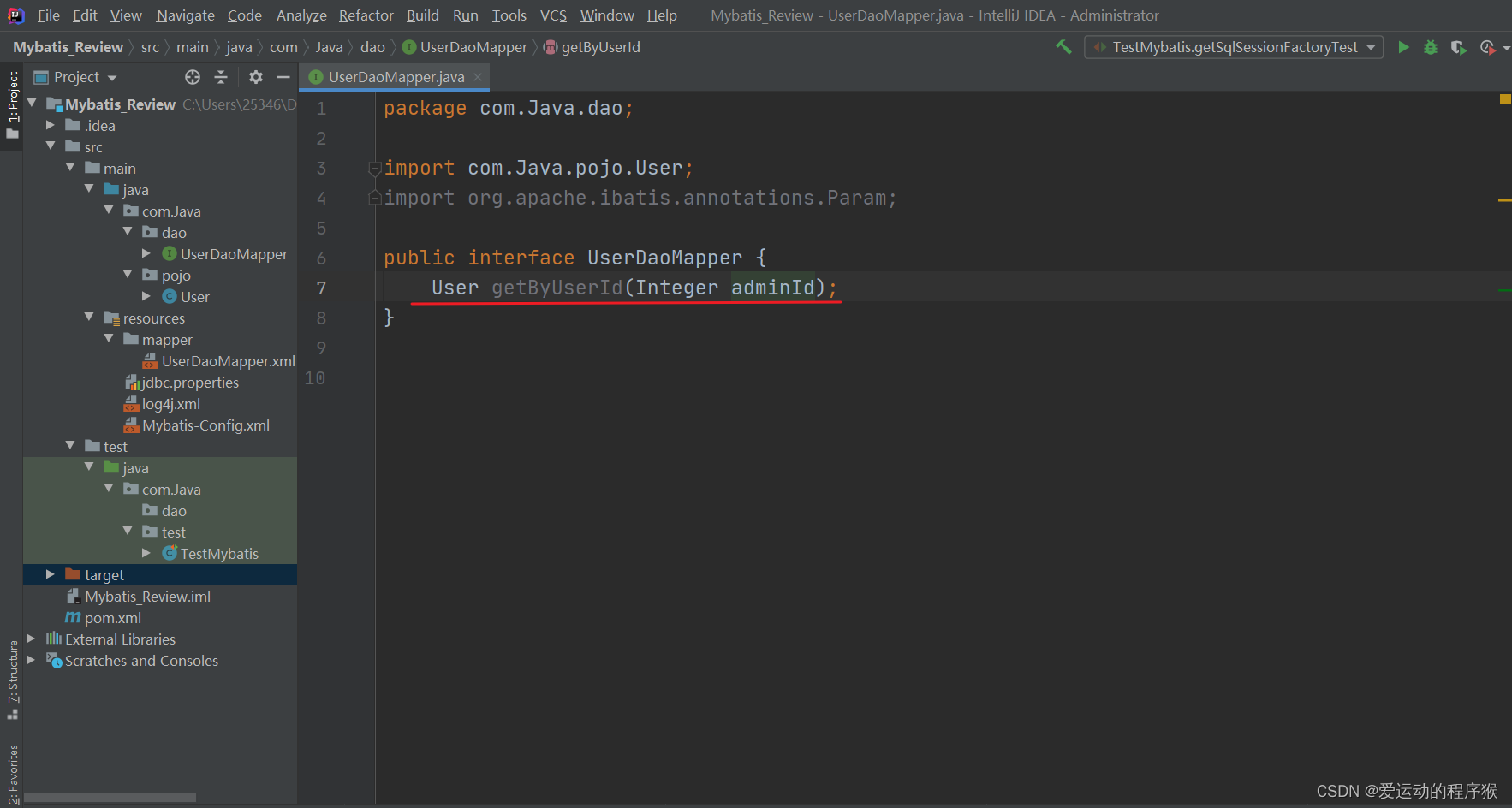Click the dao breadcrumb in navigation bar
The height and width of the screenshot is (808, 1512).
372,47
